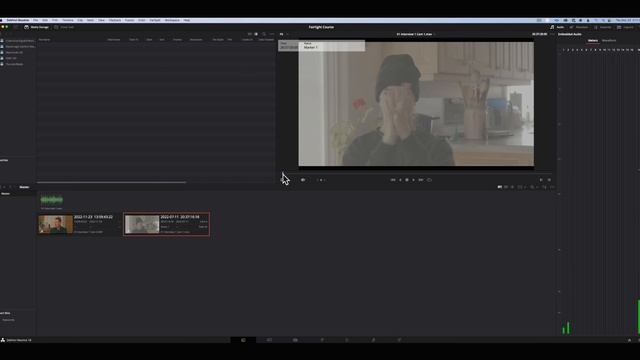Screen dimensions: 640x360
Task: Click the media storage horizontal scrollbar
Action: [111, 182]
